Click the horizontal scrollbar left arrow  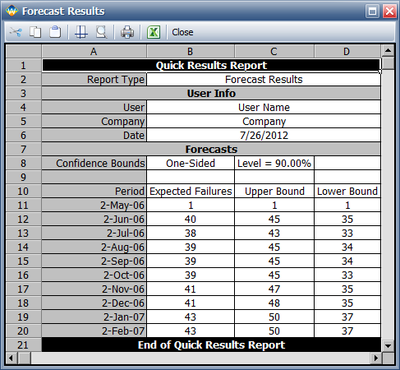[x=11, y=358]
